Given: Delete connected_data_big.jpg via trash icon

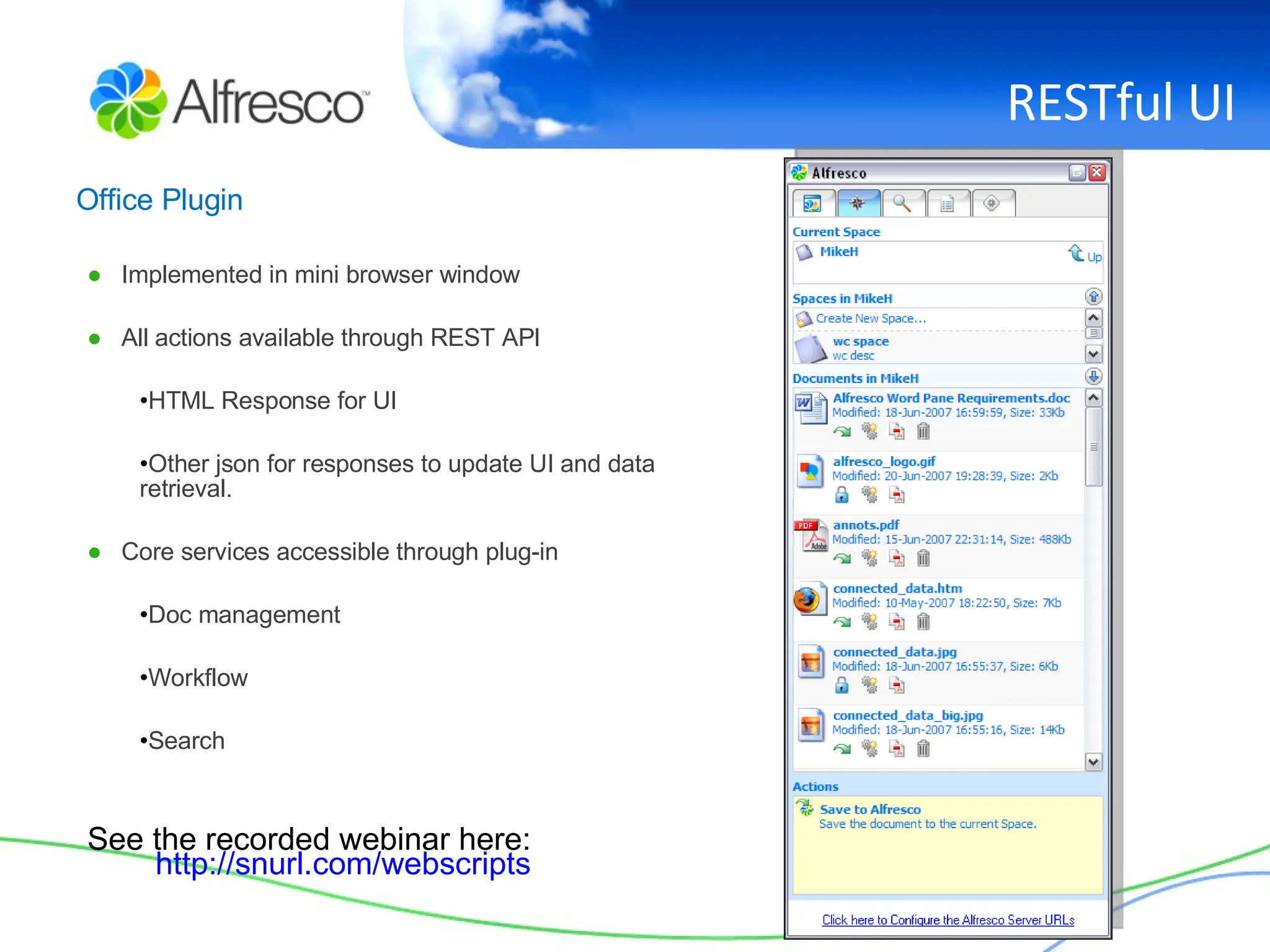Looking at the screenshot, I should pos(923,749).
